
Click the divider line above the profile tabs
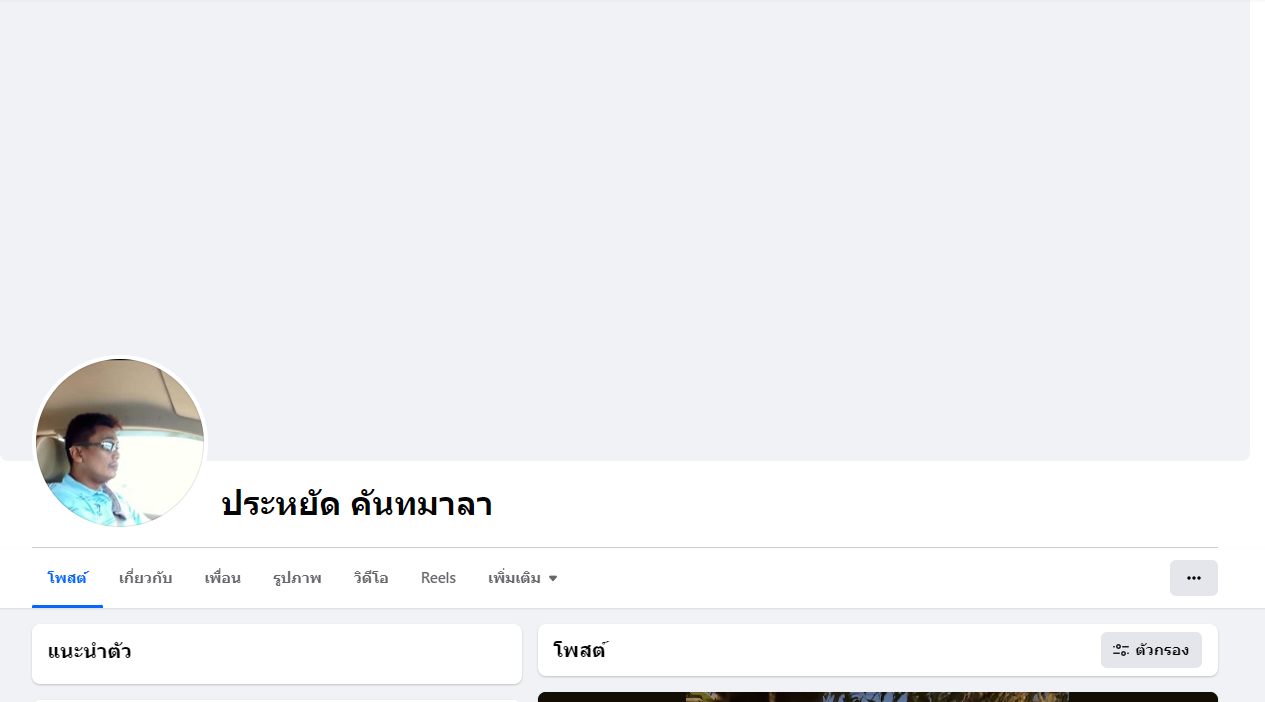click(625, 547)
